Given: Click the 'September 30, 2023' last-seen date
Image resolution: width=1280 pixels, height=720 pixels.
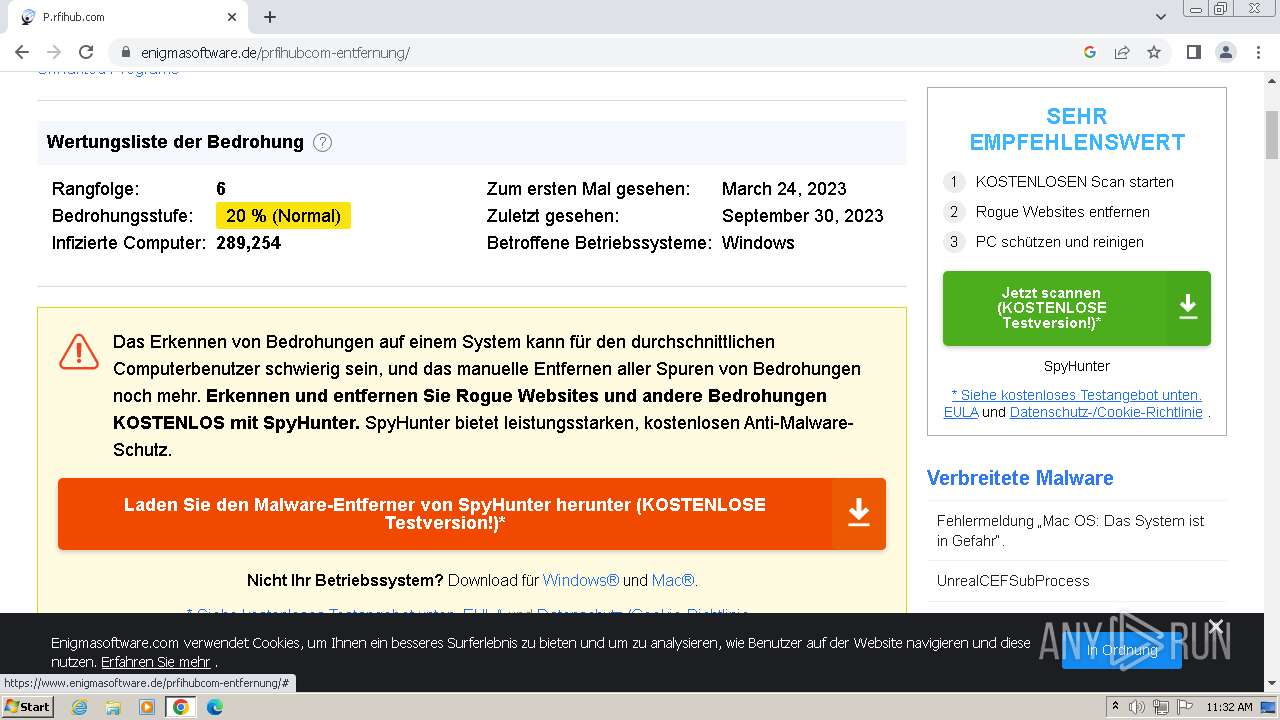Looking at the screenshot, I should [803, 216].
